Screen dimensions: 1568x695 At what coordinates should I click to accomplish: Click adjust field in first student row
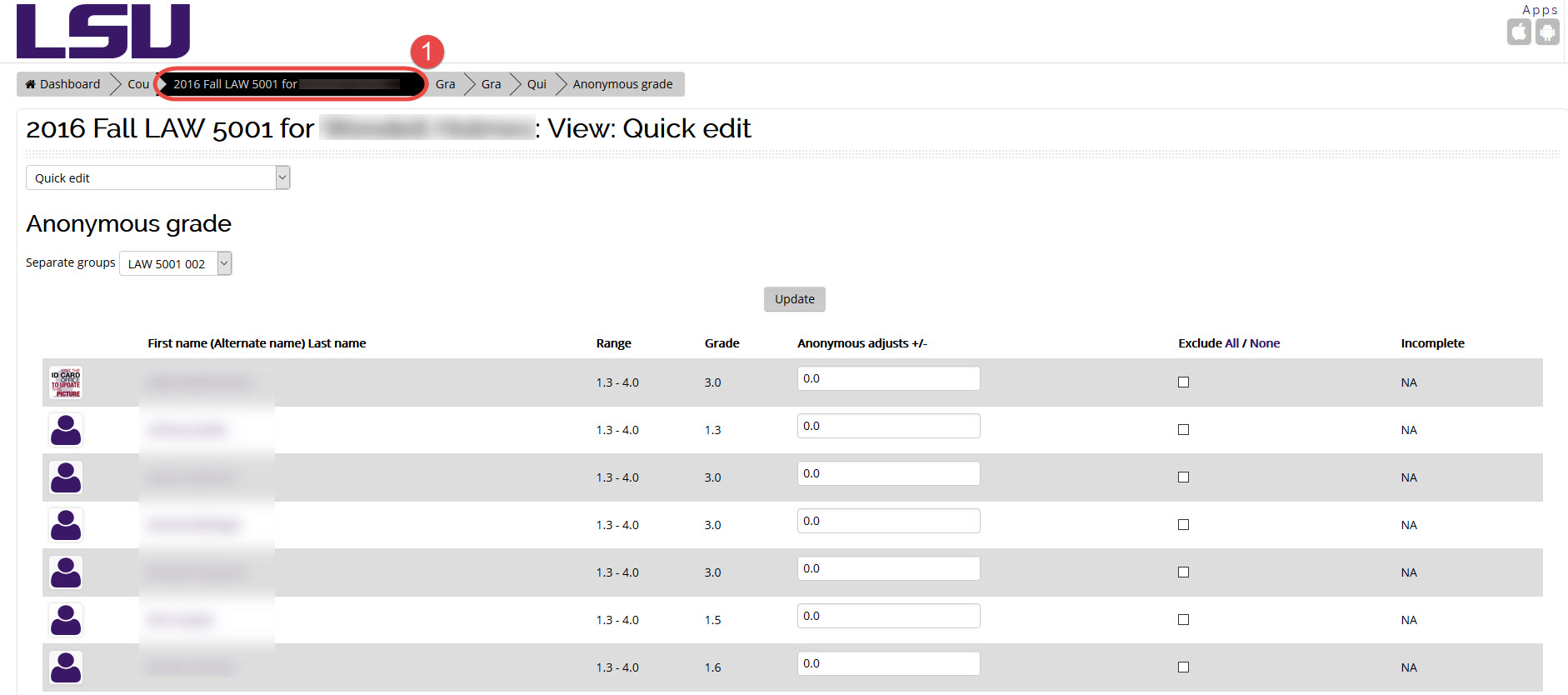tap(888, 378)
